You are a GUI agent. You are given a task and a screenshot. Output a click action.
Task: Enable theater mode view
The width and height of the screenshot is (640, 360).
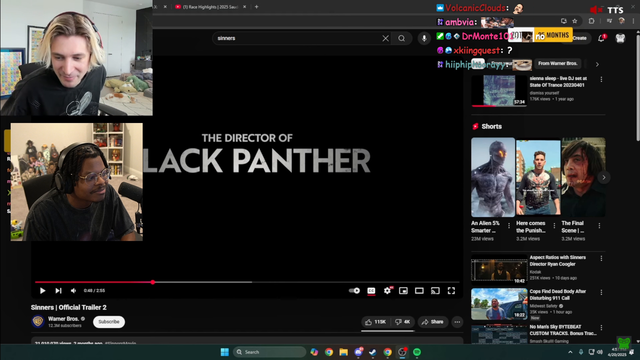[x=419, y=291]
